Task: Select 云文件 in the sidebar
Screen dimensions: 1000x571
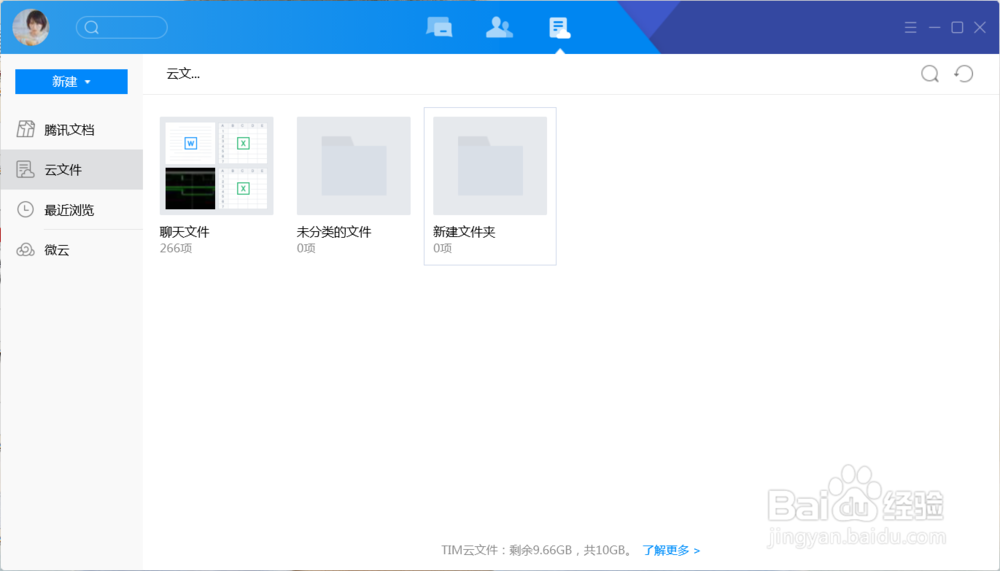Action: [71, 170]
